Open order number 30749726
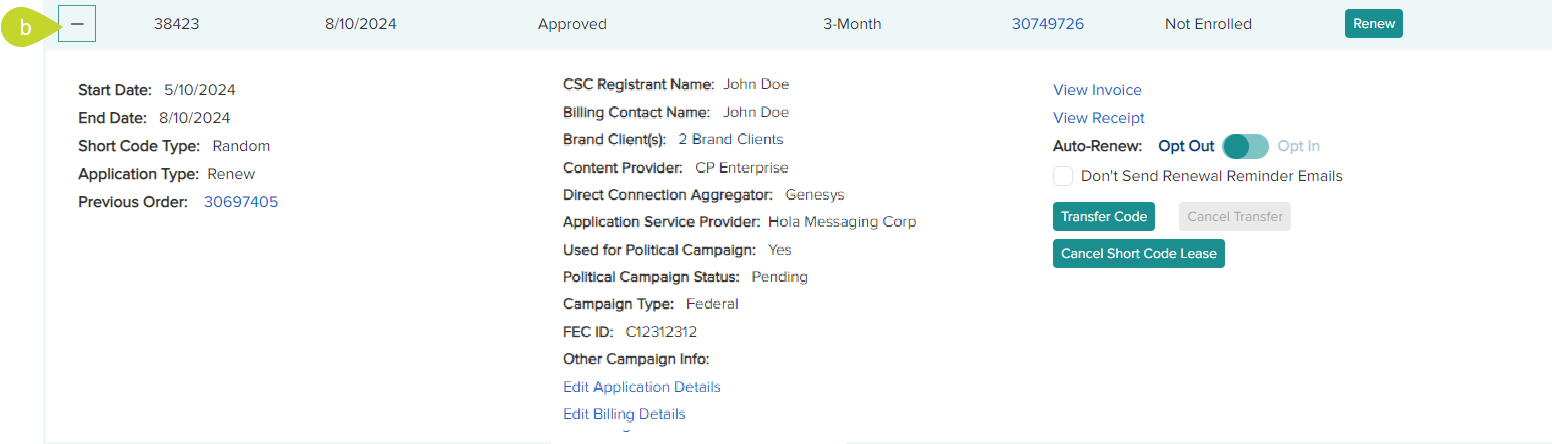This screenshot has height=444, width=1552. click(1047, 23)
